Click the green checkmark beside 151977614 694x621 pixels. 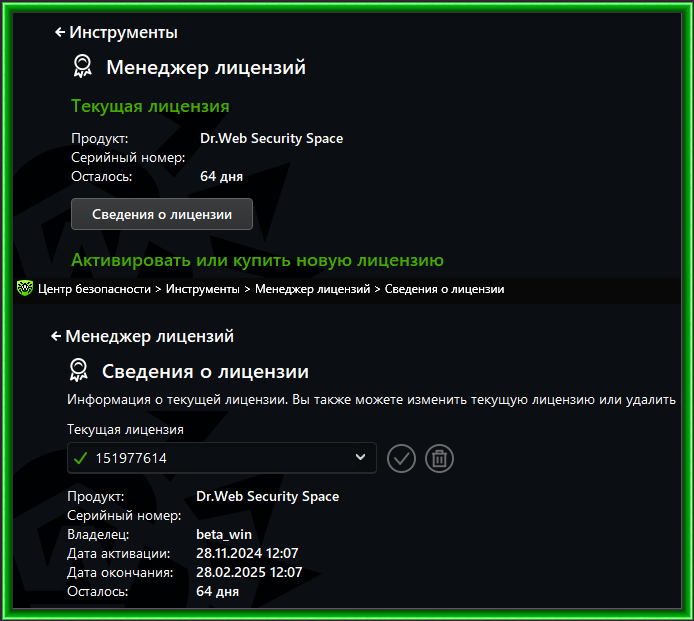tap(81, 458)
